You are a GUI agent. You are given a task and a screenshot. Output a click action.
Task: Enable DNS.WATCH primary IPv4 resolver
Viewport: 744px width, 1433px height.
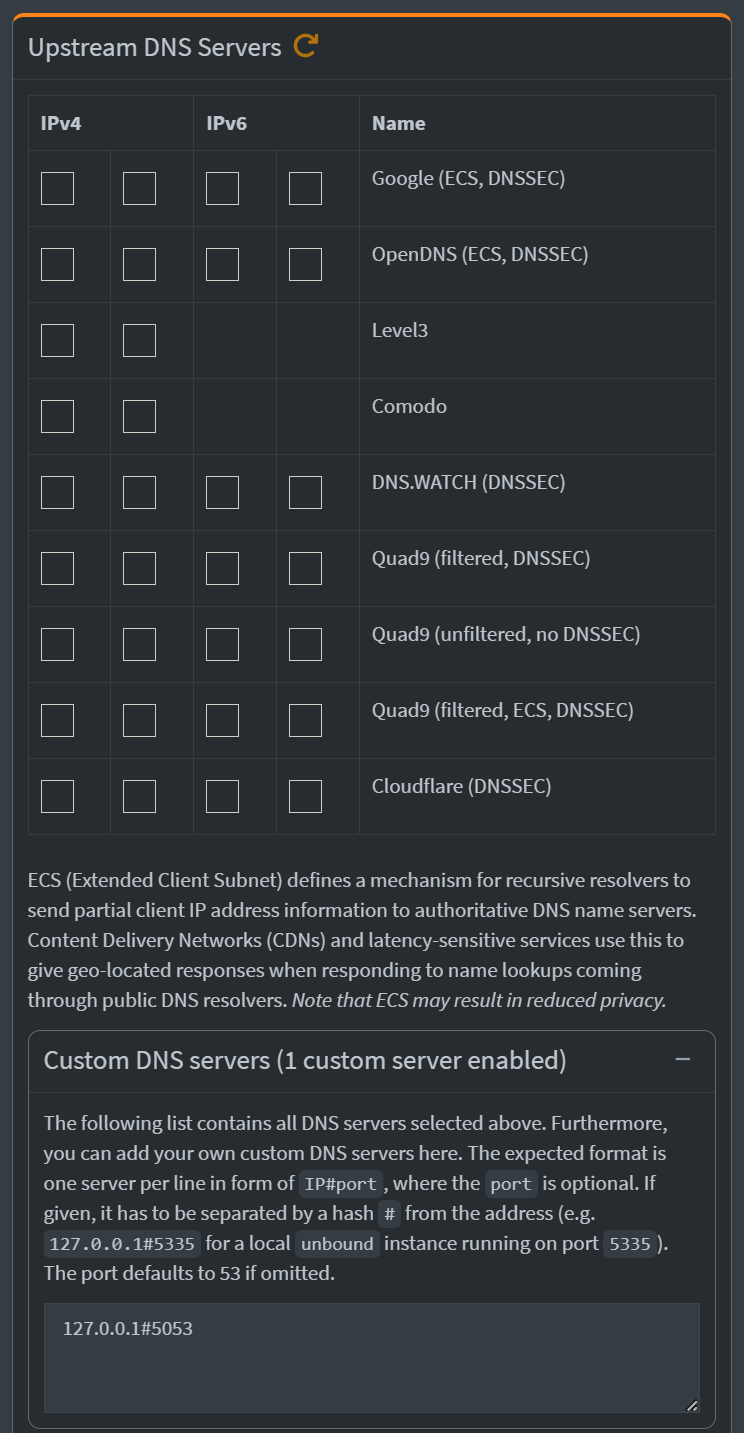tap(57, 492)
